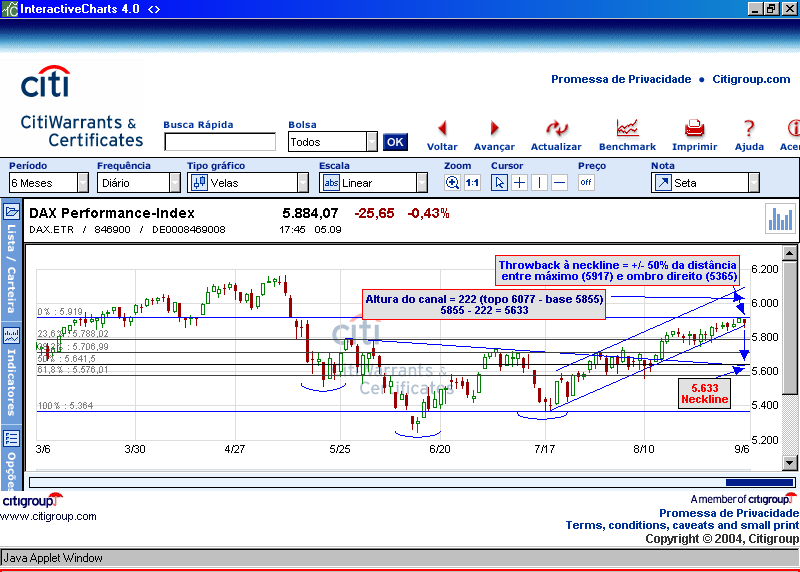Expand the Escala Linear dropdown
The width and height of the screenshot is (800, 572).
(x=422, y=183)
